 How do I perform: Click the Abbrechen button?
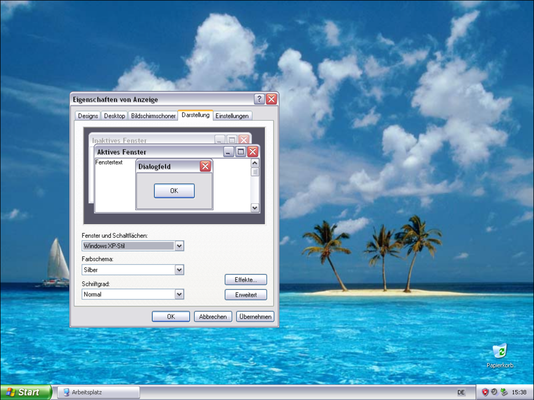pyautogui.click(x=213, y=316)
